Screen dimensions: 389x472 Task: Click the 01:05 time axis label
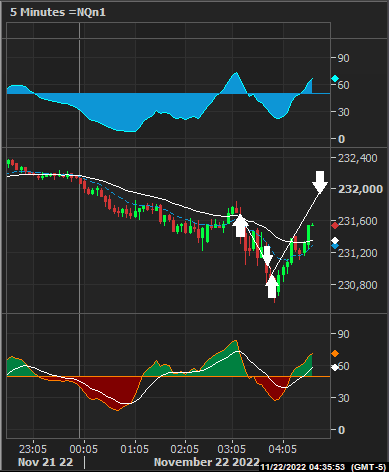(135, 449)
